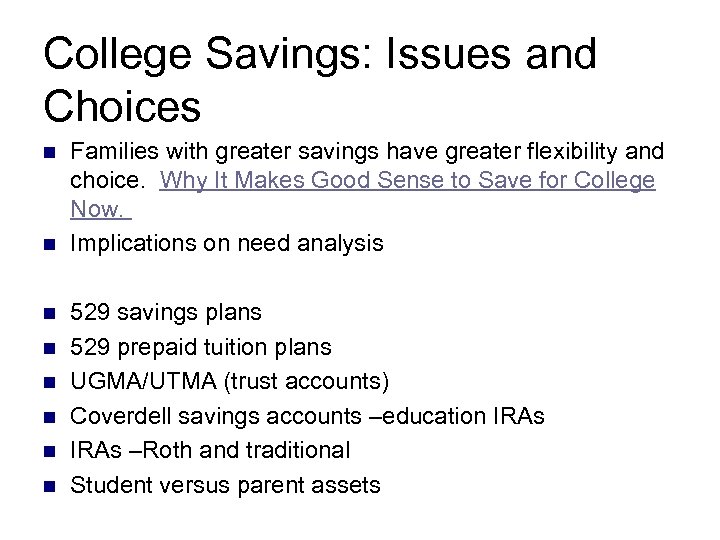Select the 'Implications on need analysis' line
The height and width of the screenshot is (540, 720).
(x=227, y=243)
